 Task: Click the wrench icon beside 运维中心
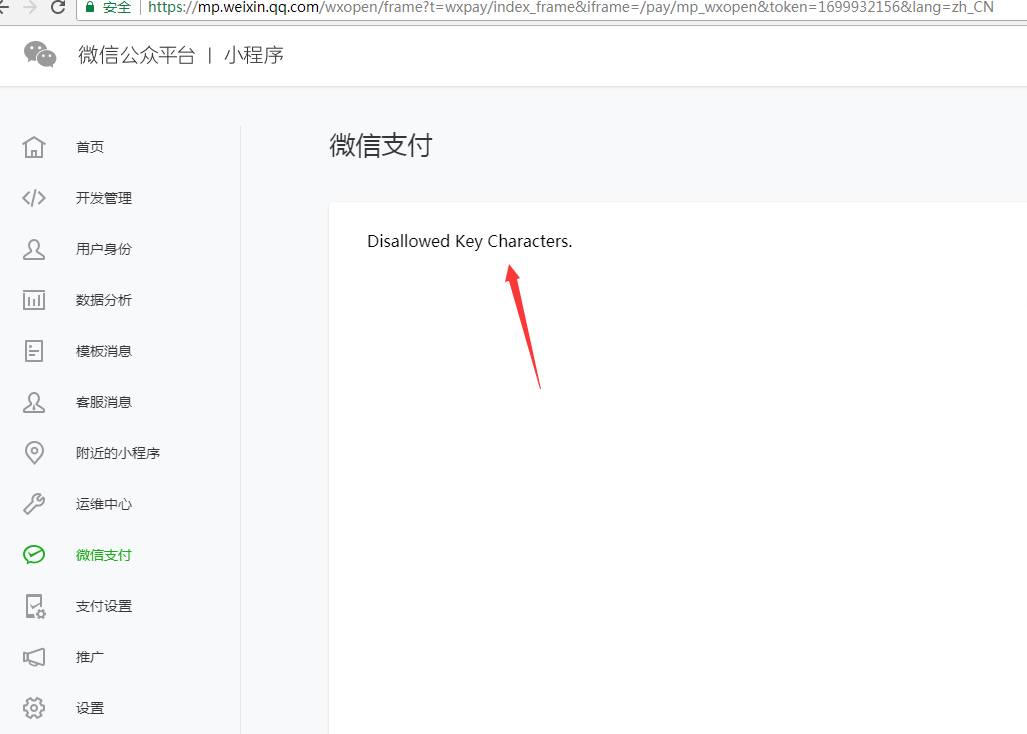pyautogui.click(x=34, y=504)
